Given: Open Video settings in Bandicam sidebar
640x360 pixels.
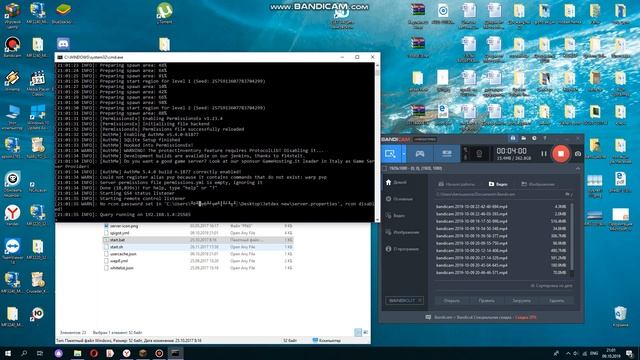Looking at the screenshot, I should (x=396, y=216).
